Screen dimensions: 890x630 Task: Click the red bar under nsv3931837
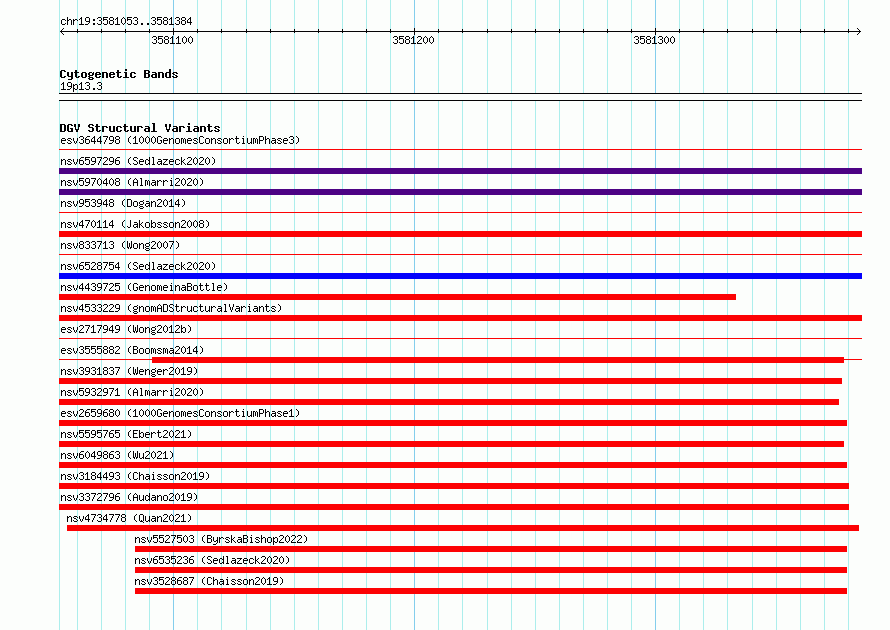451,381
